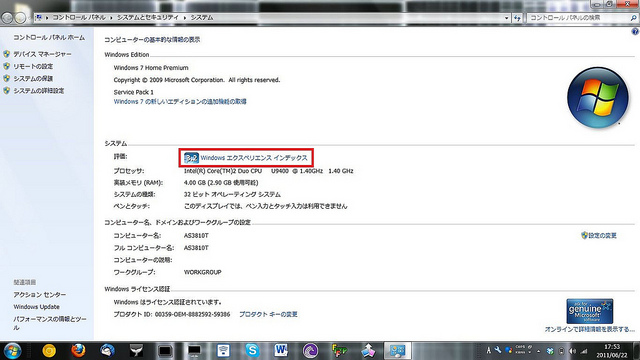
Task: Click the address bar refresh button
Action: [517, 18]
